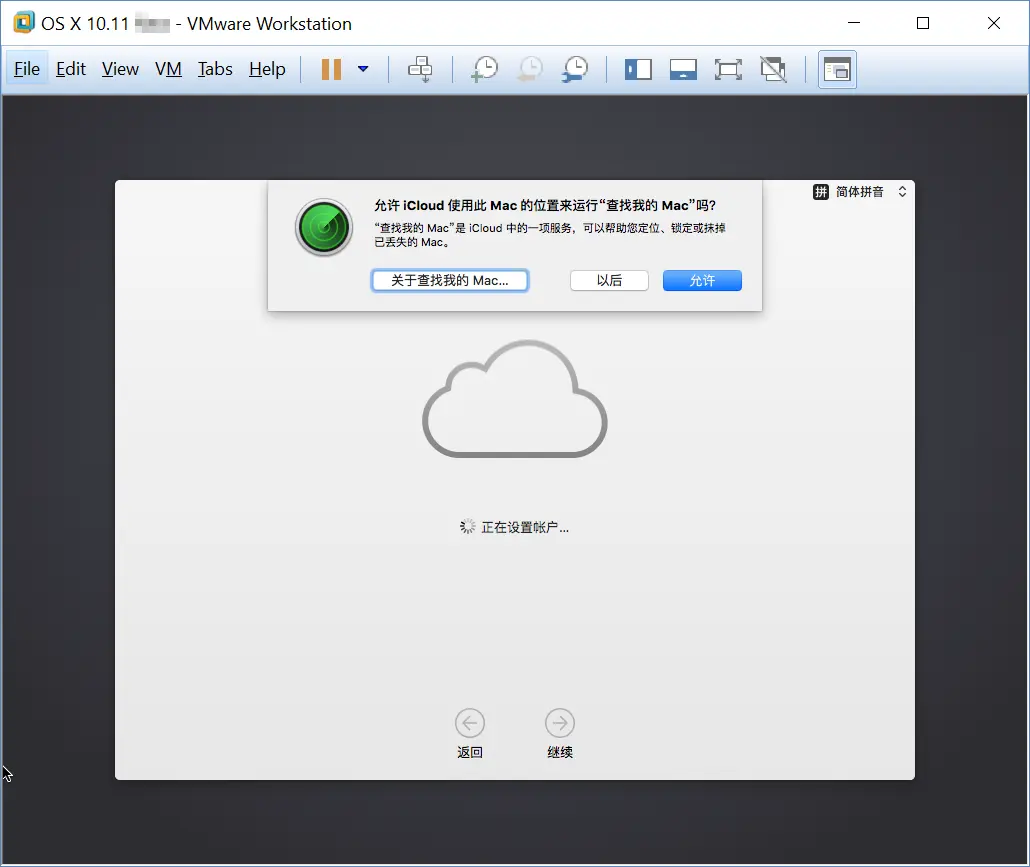Screen dimensions: 1030x867
Task: Click the 拼 input method badge
Action: click(x=820, y=191)
